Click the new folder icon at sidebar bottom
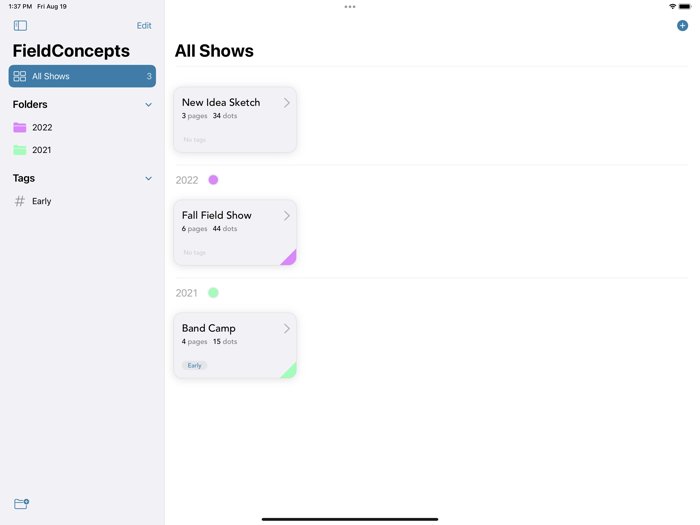Viewport: 700px width, 525px height. [21, 504]
